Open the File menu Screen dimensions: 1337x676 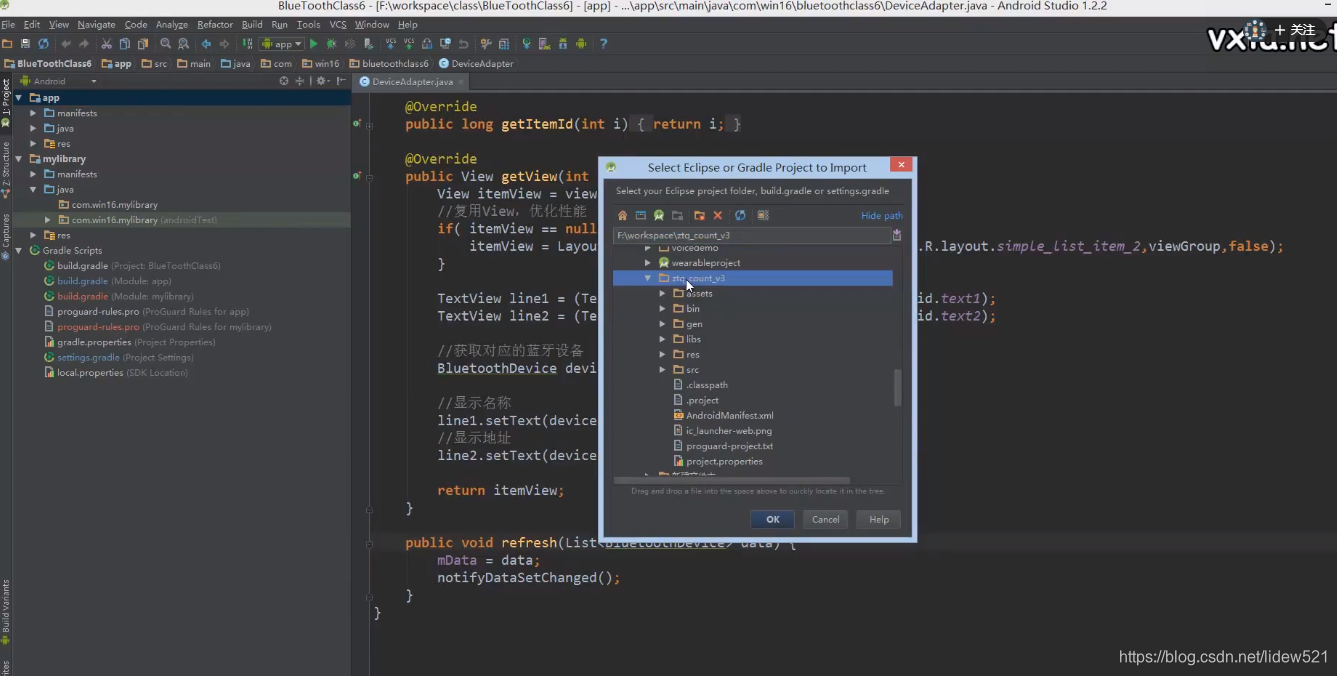coord(8,24)
